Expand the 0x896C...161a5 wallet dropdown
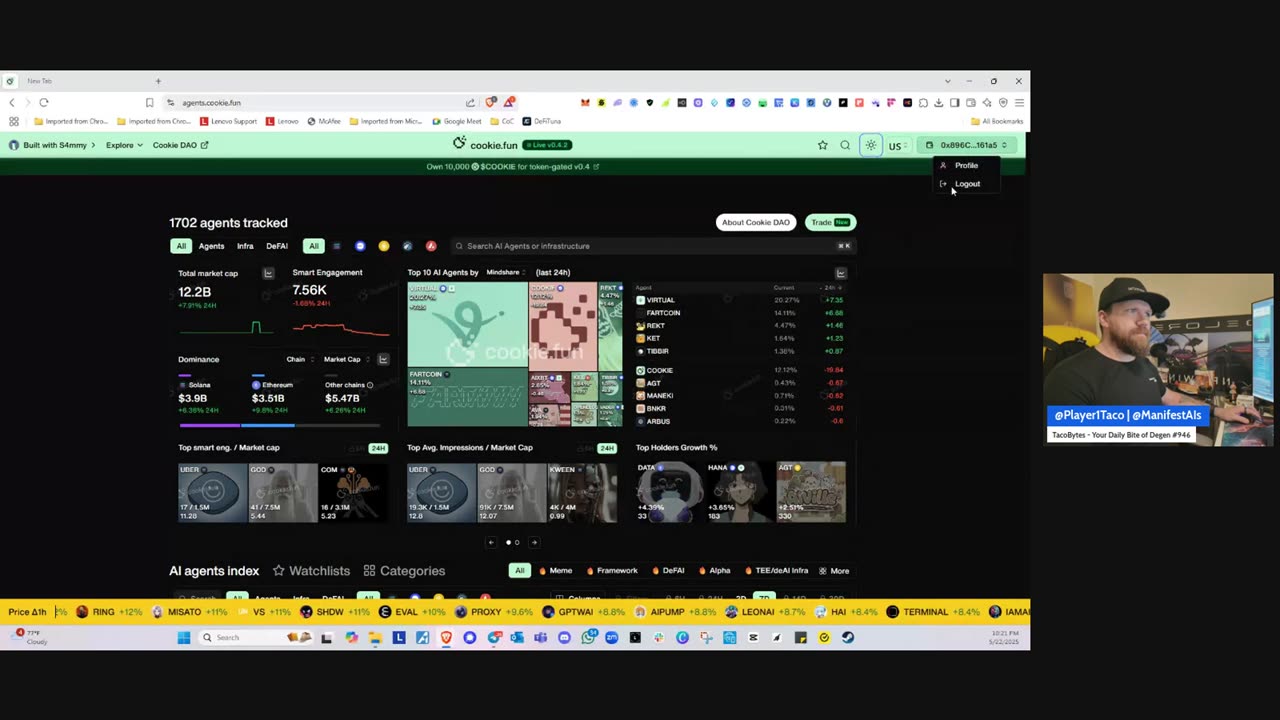 pos(966,145)
